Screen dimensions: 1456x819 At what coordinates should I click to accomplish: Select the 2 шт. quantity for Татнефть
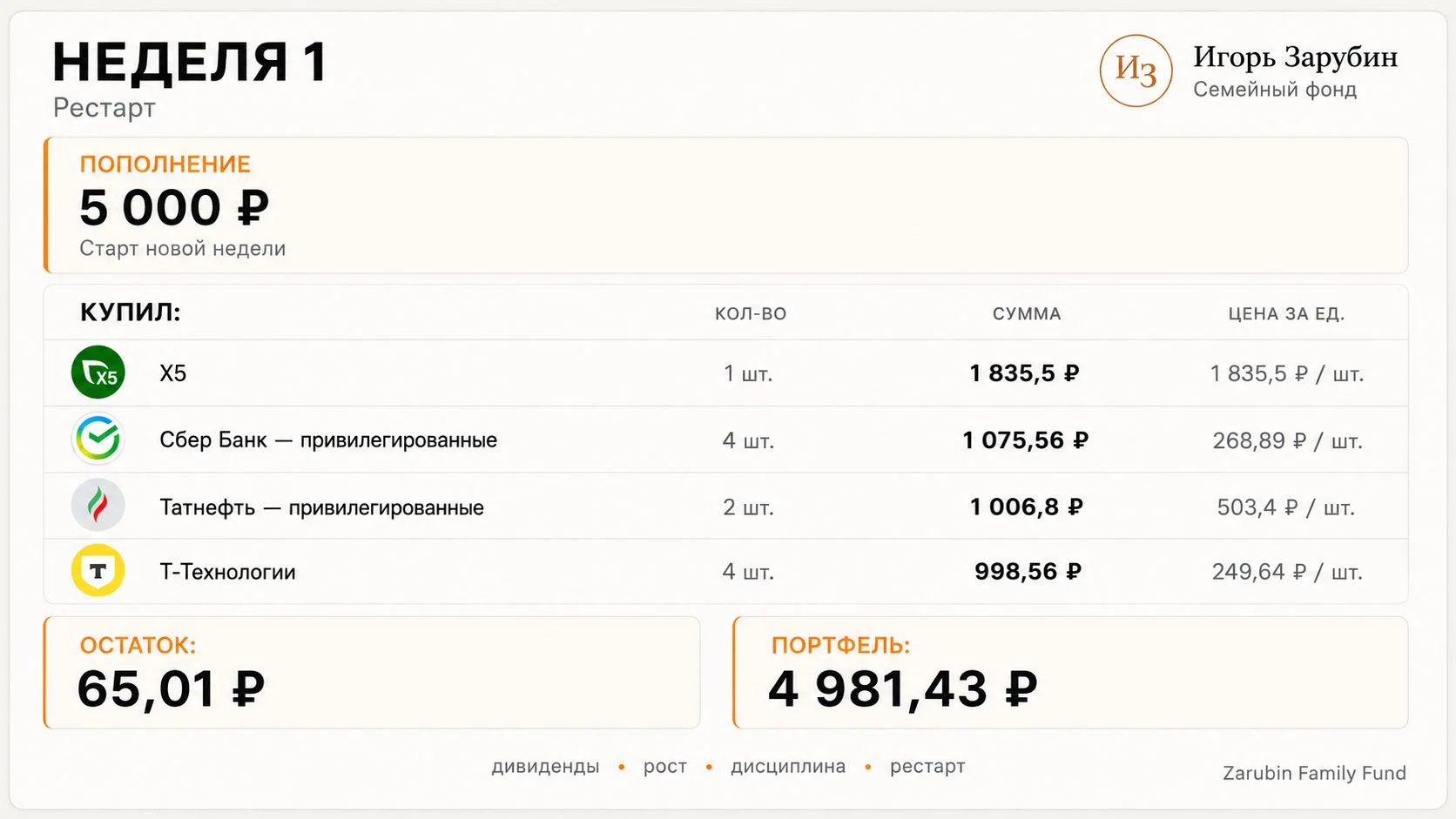coord(748,507)
